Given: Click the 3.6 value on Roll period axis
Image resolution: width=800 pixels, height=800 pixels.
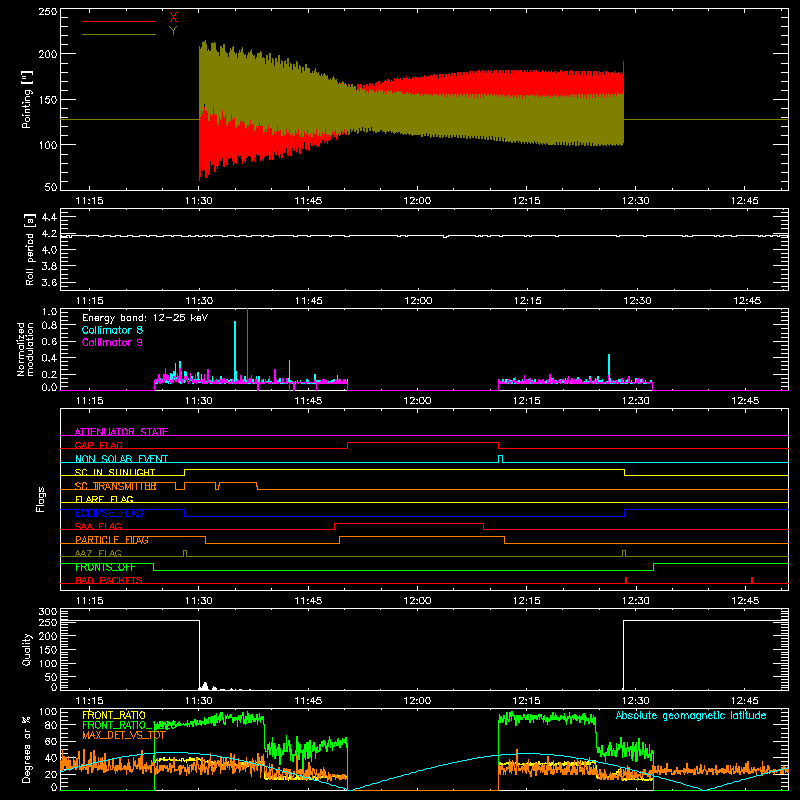Looking at the screenshot, I should pos(49,283).
